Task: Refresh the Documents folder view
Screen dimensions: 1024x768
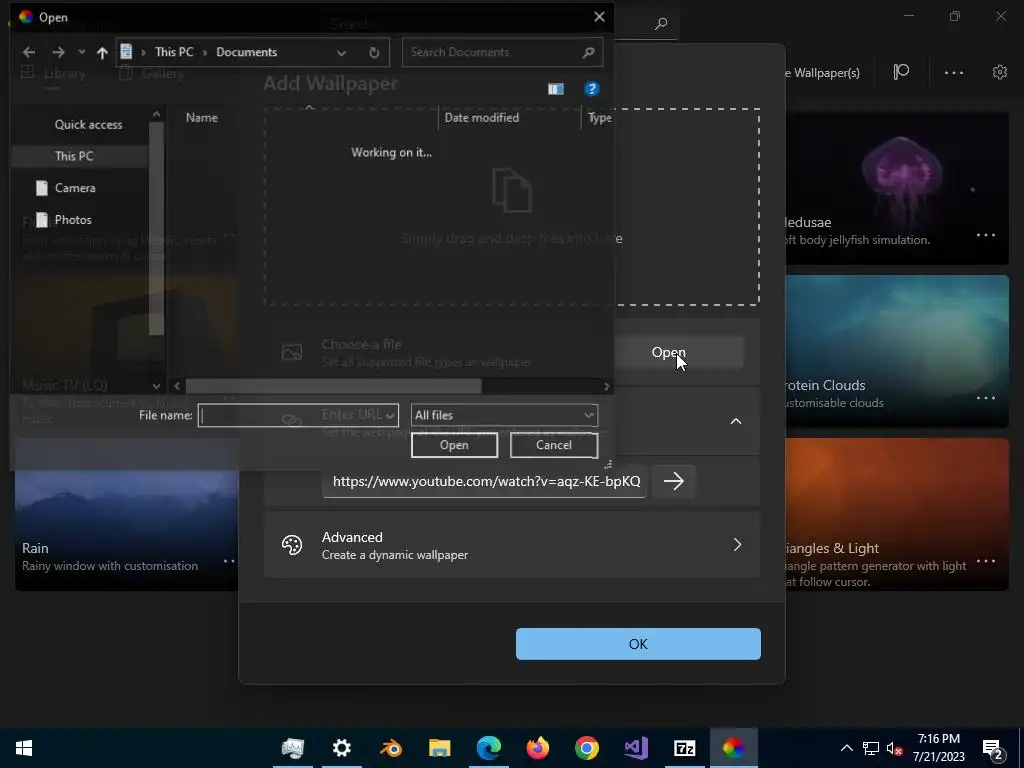Action: (x=374, y=53)
